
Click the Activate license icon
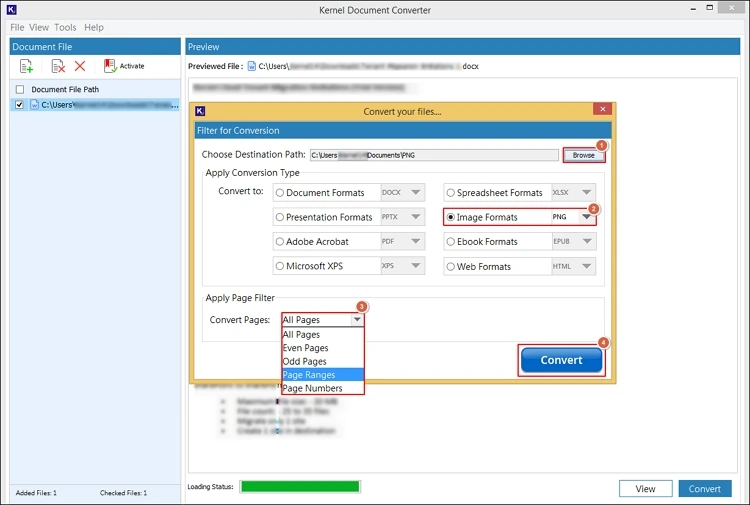click(x=110, y=66)
